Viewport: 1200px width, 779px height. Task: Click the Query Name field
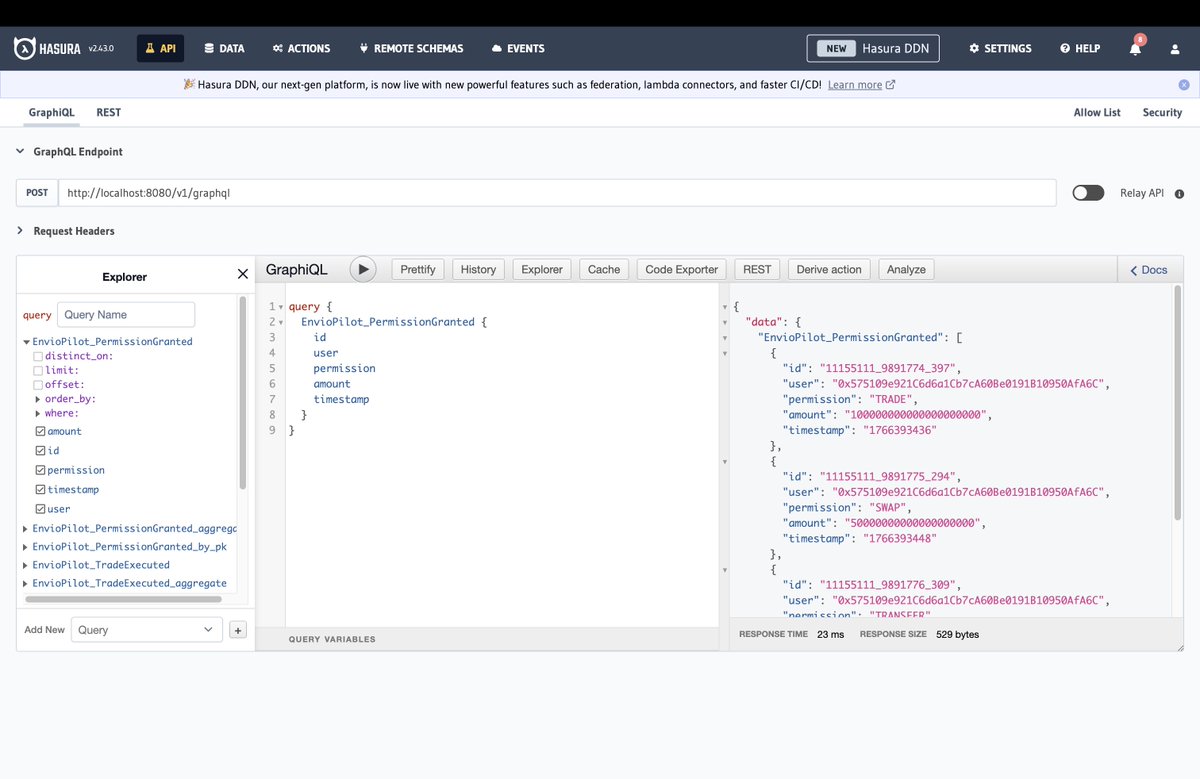(x=126, y=315)
